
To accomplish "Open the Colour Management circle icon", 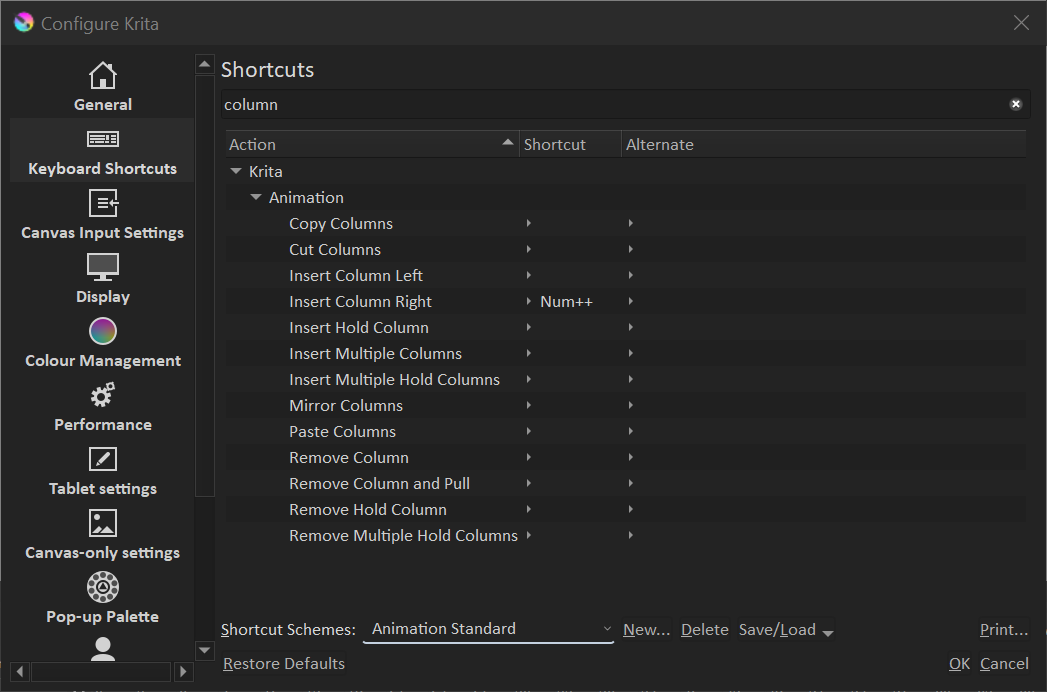I will (103, 331).
